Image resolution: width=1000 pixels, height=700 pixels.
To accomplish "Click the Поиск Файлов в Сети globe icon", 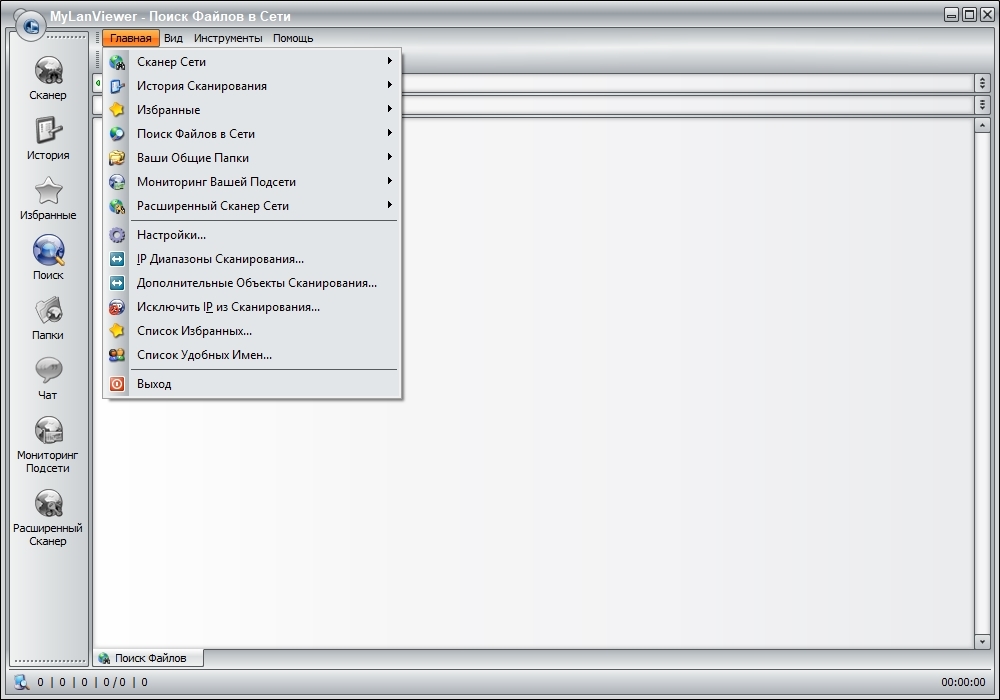I will click(x=117, y=134).
